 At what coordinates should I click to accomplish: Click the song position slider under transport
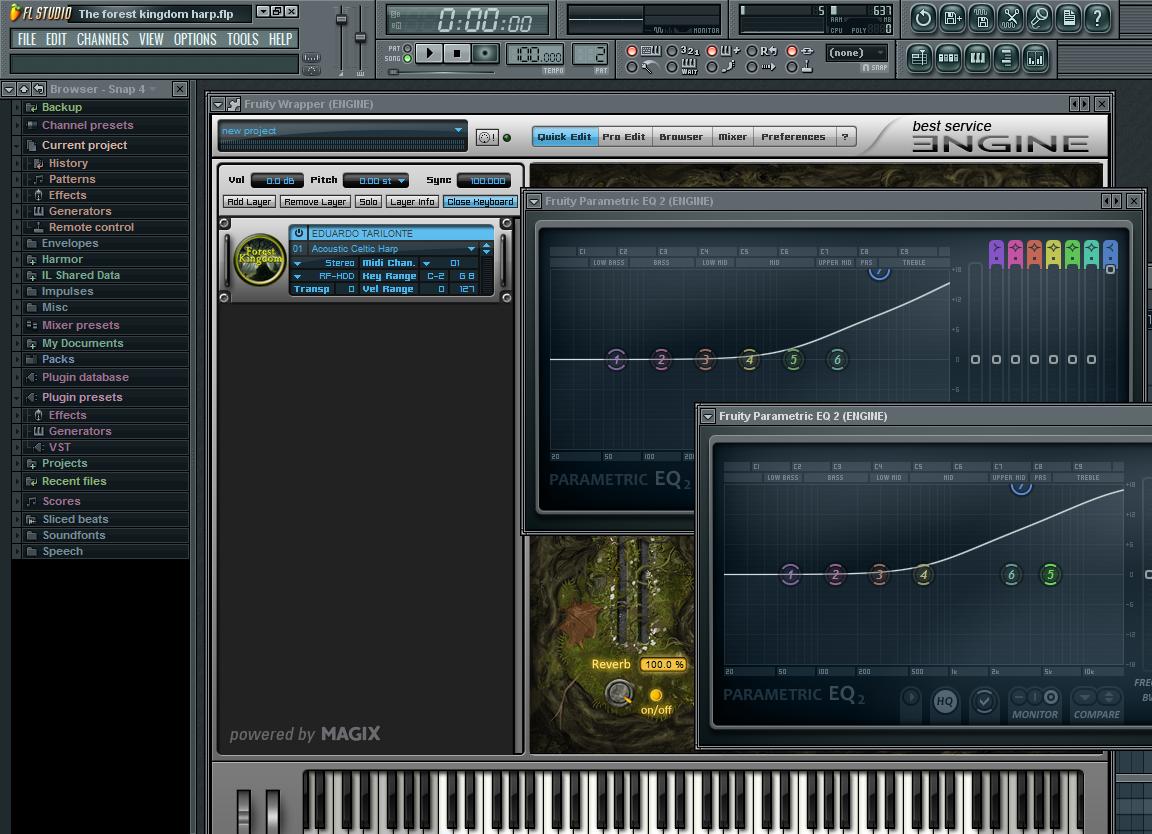(443, 72)
